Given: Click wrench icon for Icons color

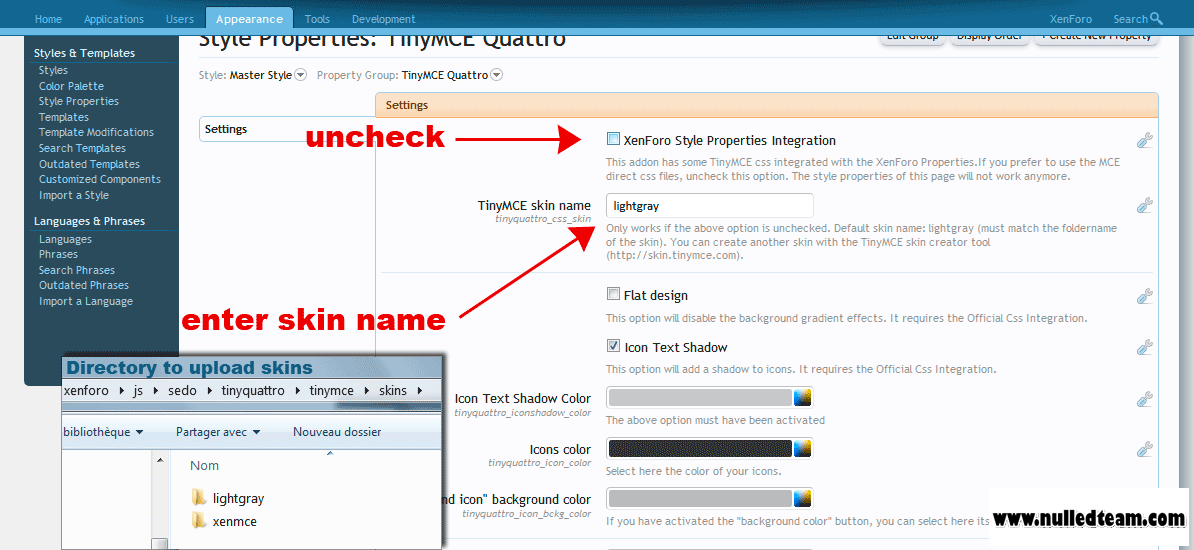Looking at the screenshot, I should (1145, 449).
